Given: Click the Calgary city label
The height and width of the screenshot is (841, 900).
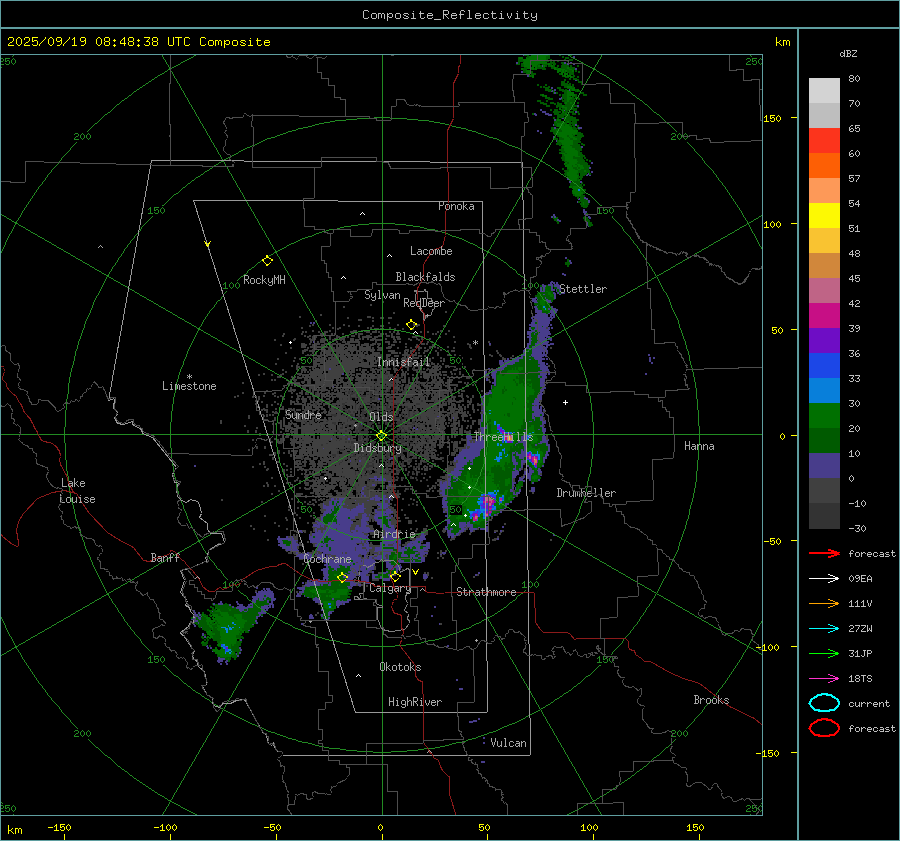Looking at the screenshot, I should (390, 589).
